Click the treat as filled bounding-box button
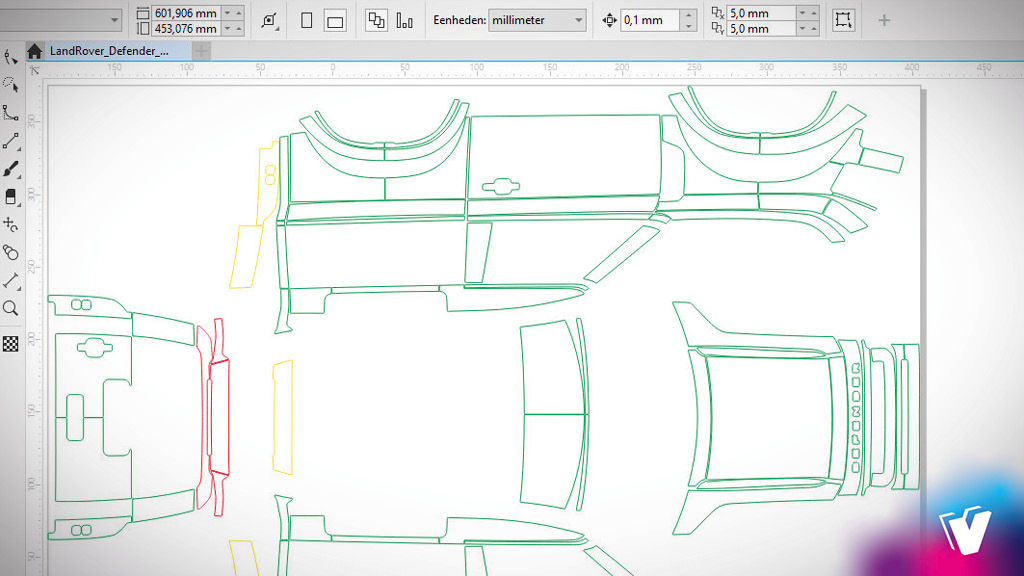This screenshot has width=1024, height=576. [843, 21]
